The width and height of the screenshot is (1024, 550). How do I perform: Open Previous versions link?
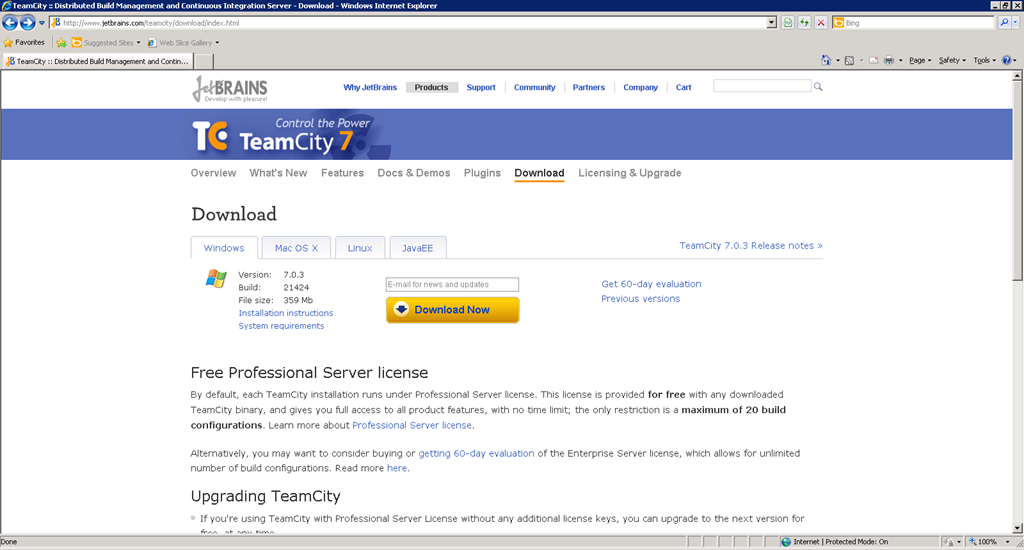coord(640,299)
